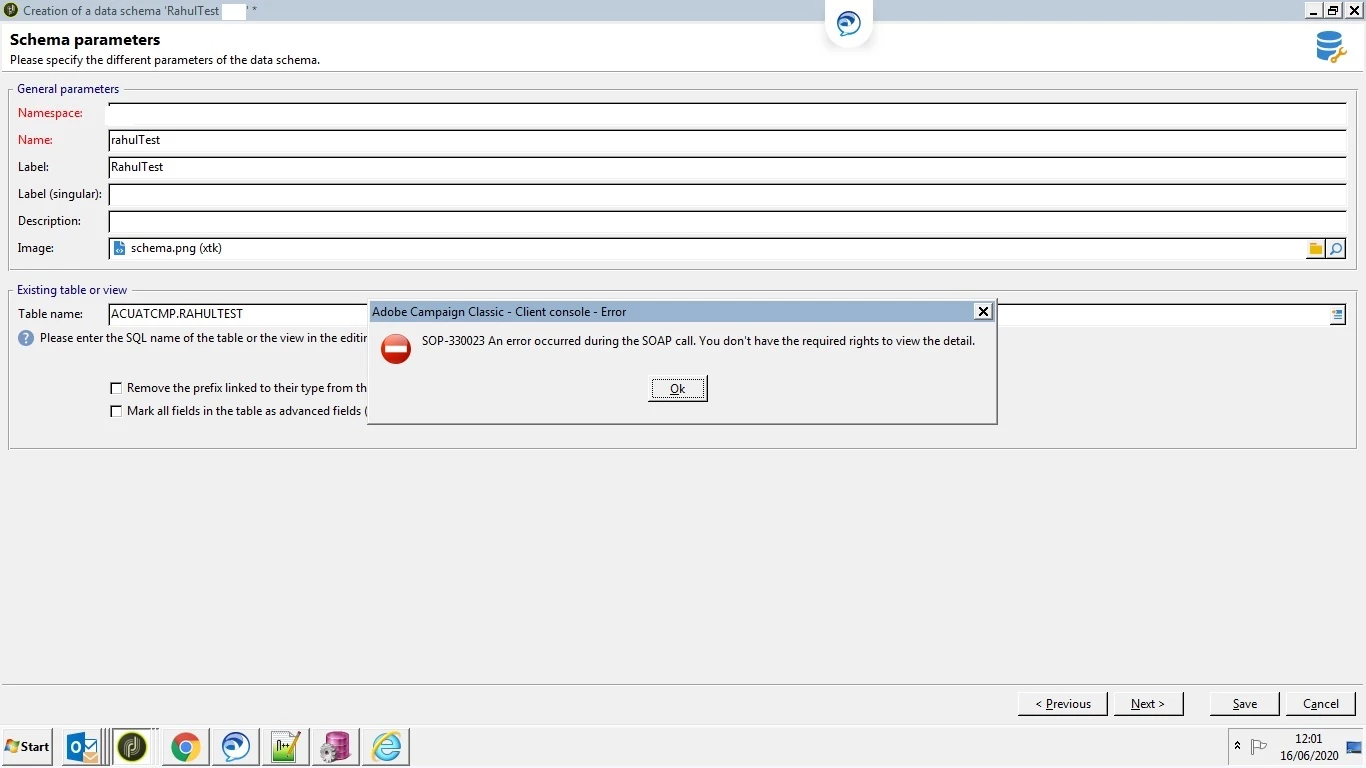Click the red error stop icon
Image resolution: width=1366 pixels, height=768 pixels.
point(396,349)
